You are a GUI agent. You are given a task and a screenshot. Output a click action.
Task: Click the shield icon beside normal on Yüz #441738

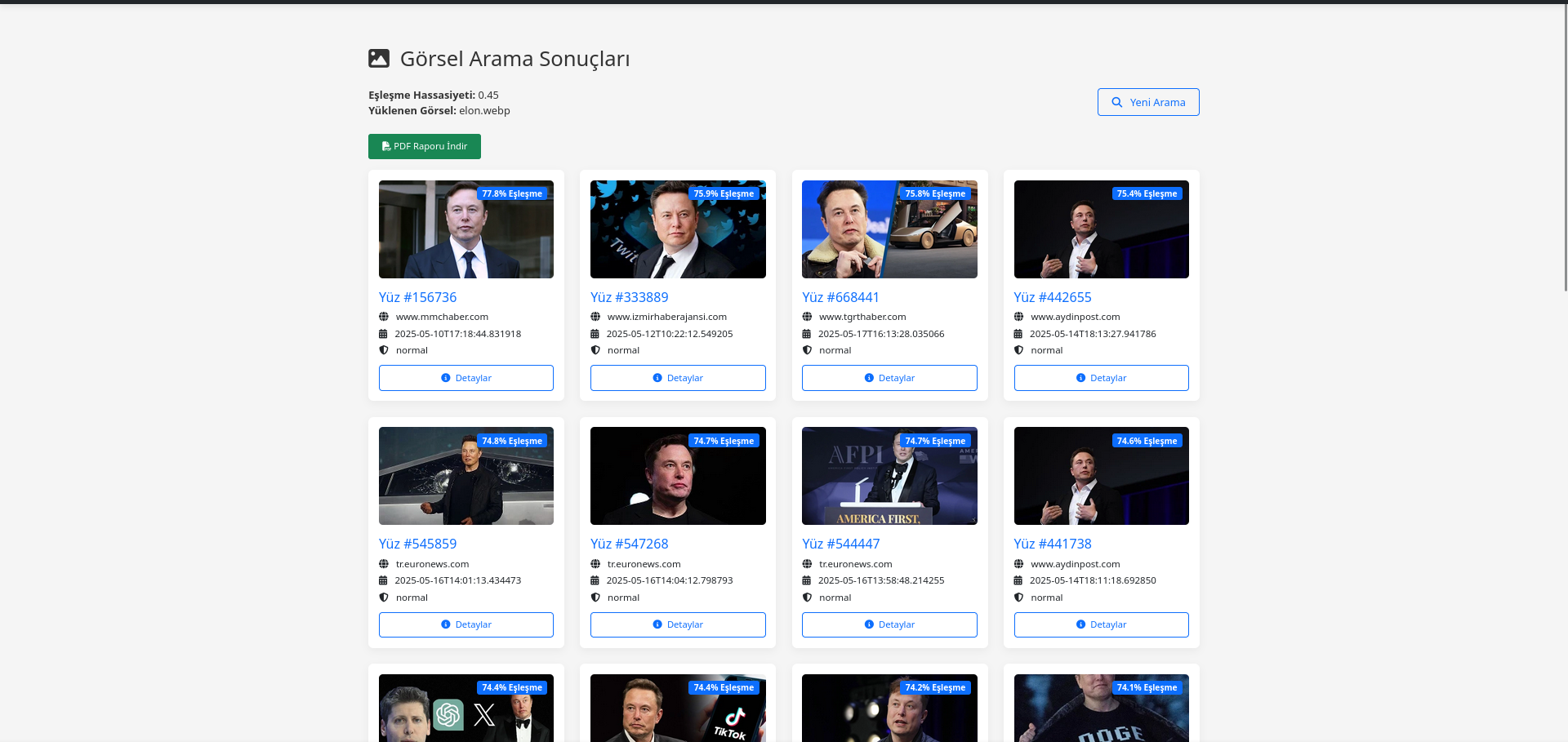click(x=1018, y=597)
